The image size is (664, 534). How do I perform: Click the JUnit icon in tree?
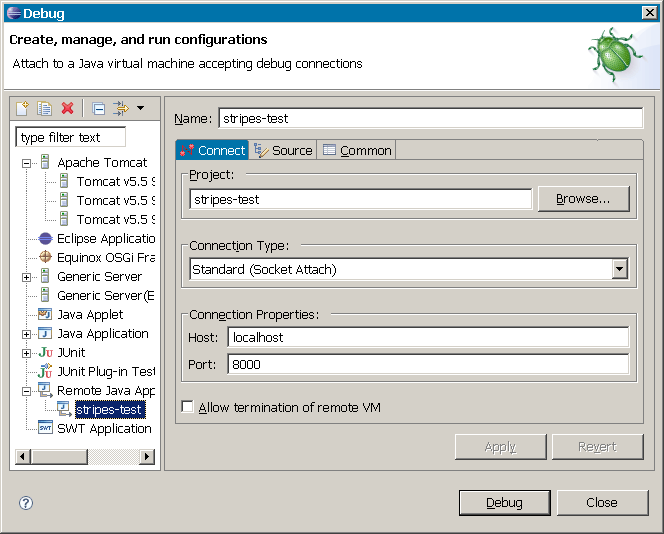click(45, 352)
